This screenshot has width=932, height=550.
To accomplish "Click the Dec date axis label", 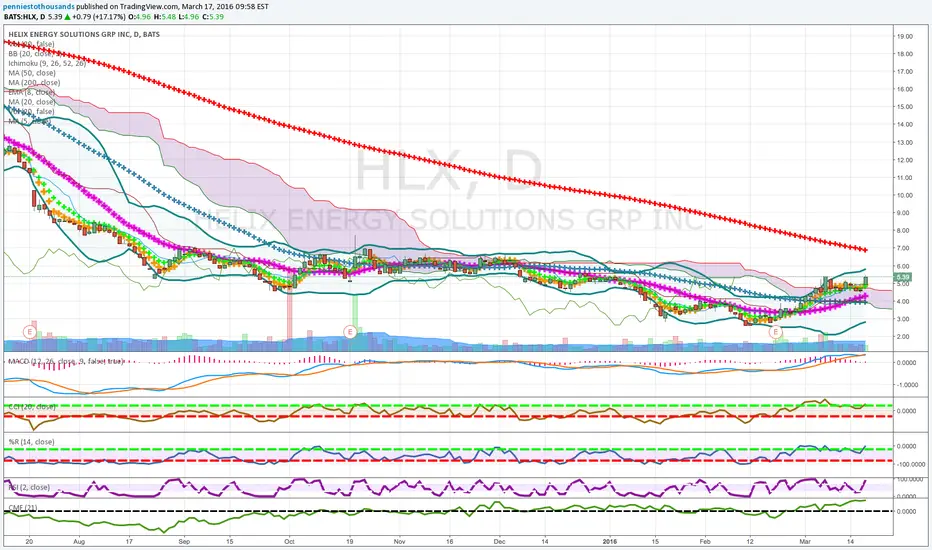I will coord(499,542).
